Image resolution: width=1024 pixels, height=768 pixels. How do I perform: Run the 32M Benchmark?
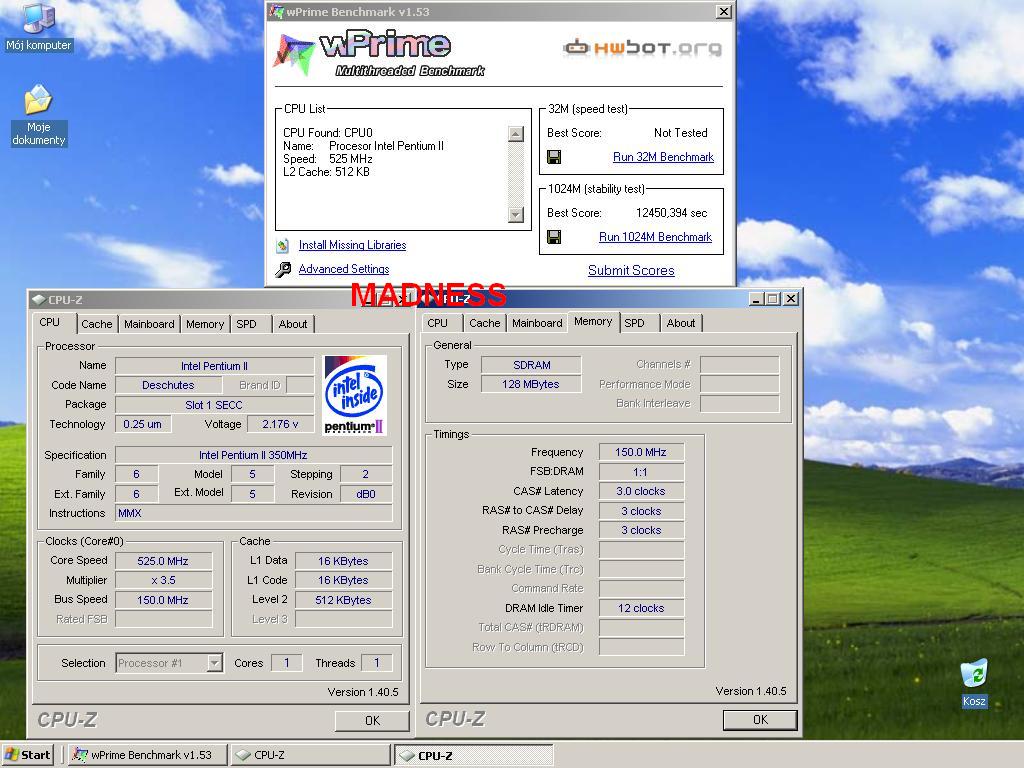[663, 157]
